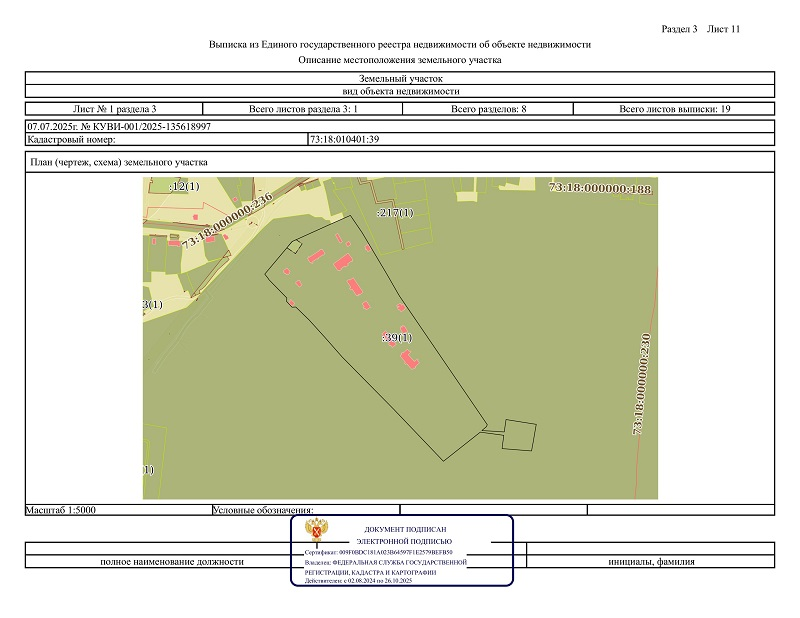The height and width of the screenshot is (618, 800).
Task: Click the "Масштаб 1:5000" scale cell
Action: click(62, 510)
